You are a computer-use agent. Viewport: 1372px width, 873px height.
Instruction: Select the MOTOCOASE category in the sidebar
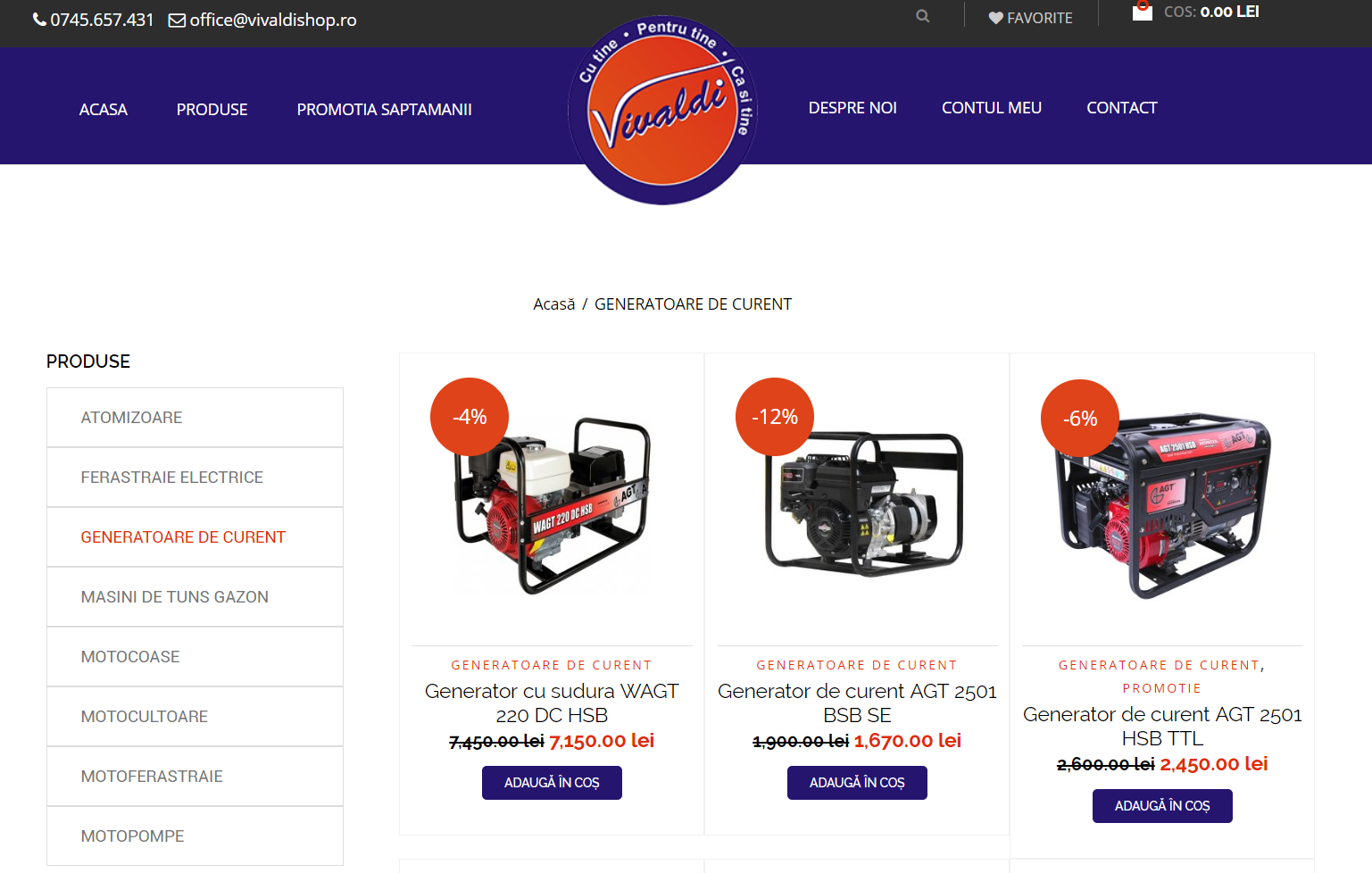coord(195,657)
